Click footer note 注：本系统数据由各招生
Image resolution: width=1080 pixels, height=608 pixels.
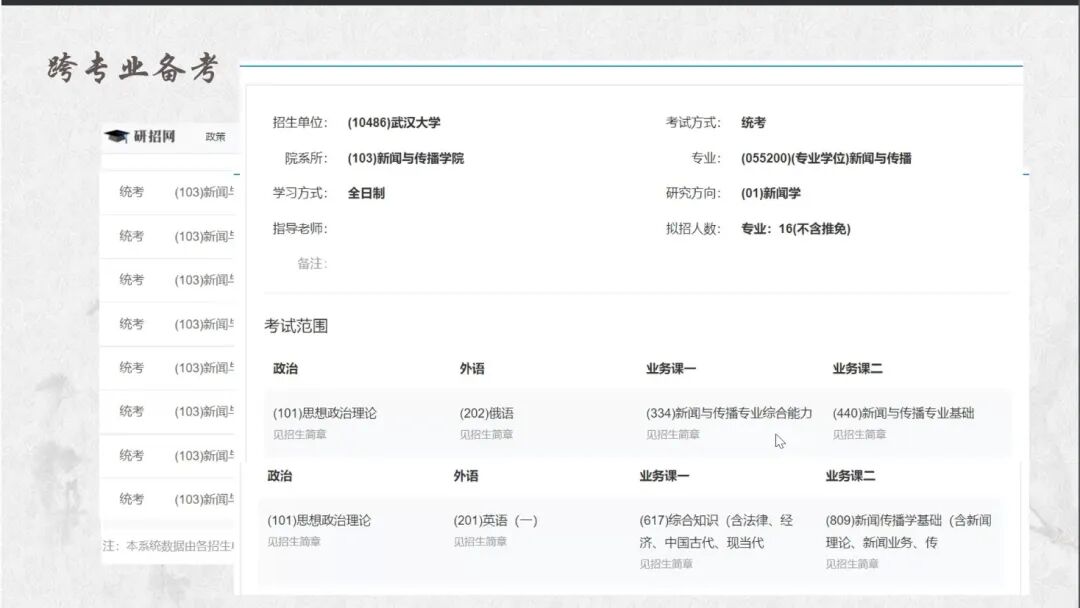coord(169,546)
